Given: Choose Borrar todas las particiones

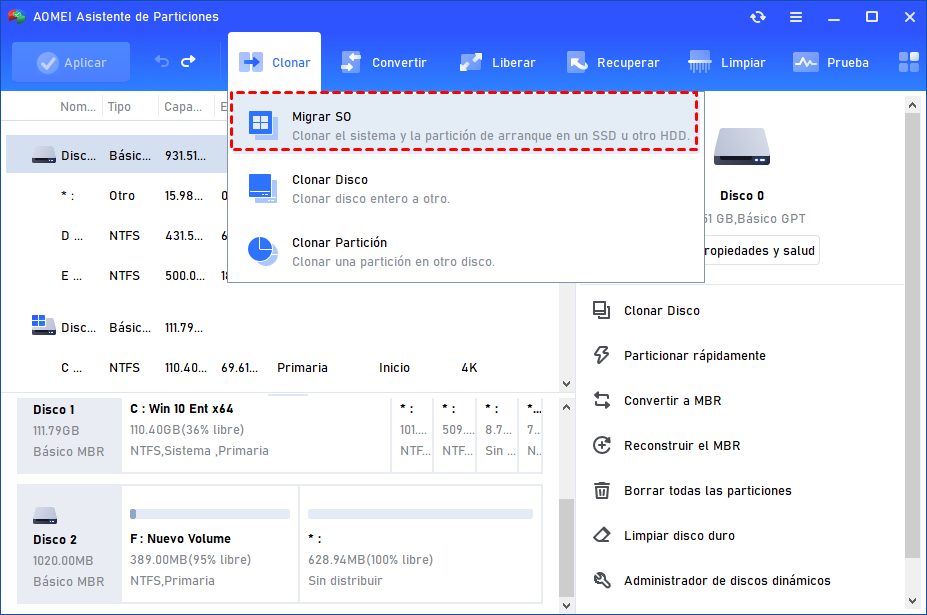Looking at the screenshot, I should click(x=708, y=490).
